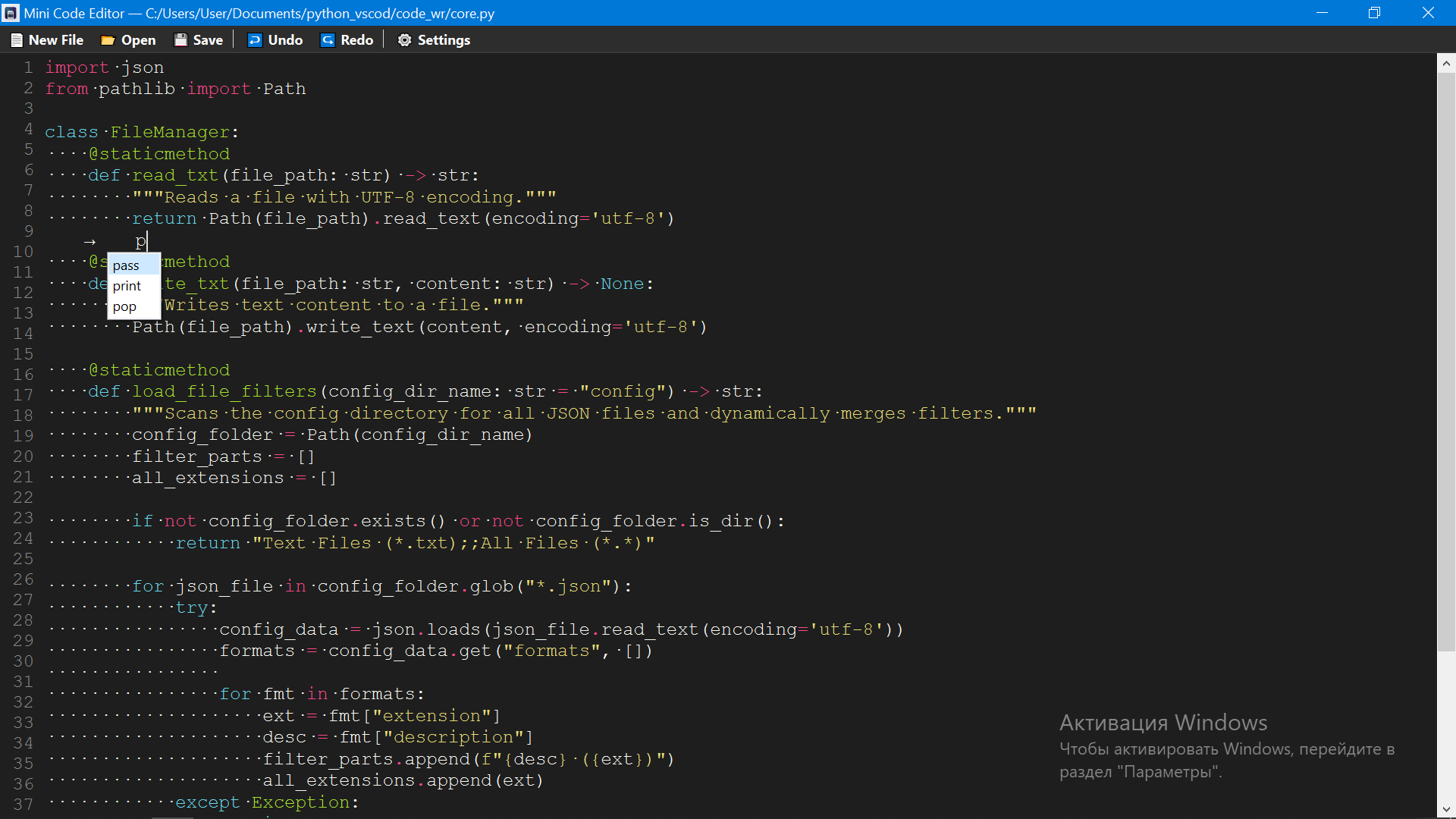Screen dimensions: 1456x819
Task: Click the Undo arrow icon
Action: click(255, 40)
